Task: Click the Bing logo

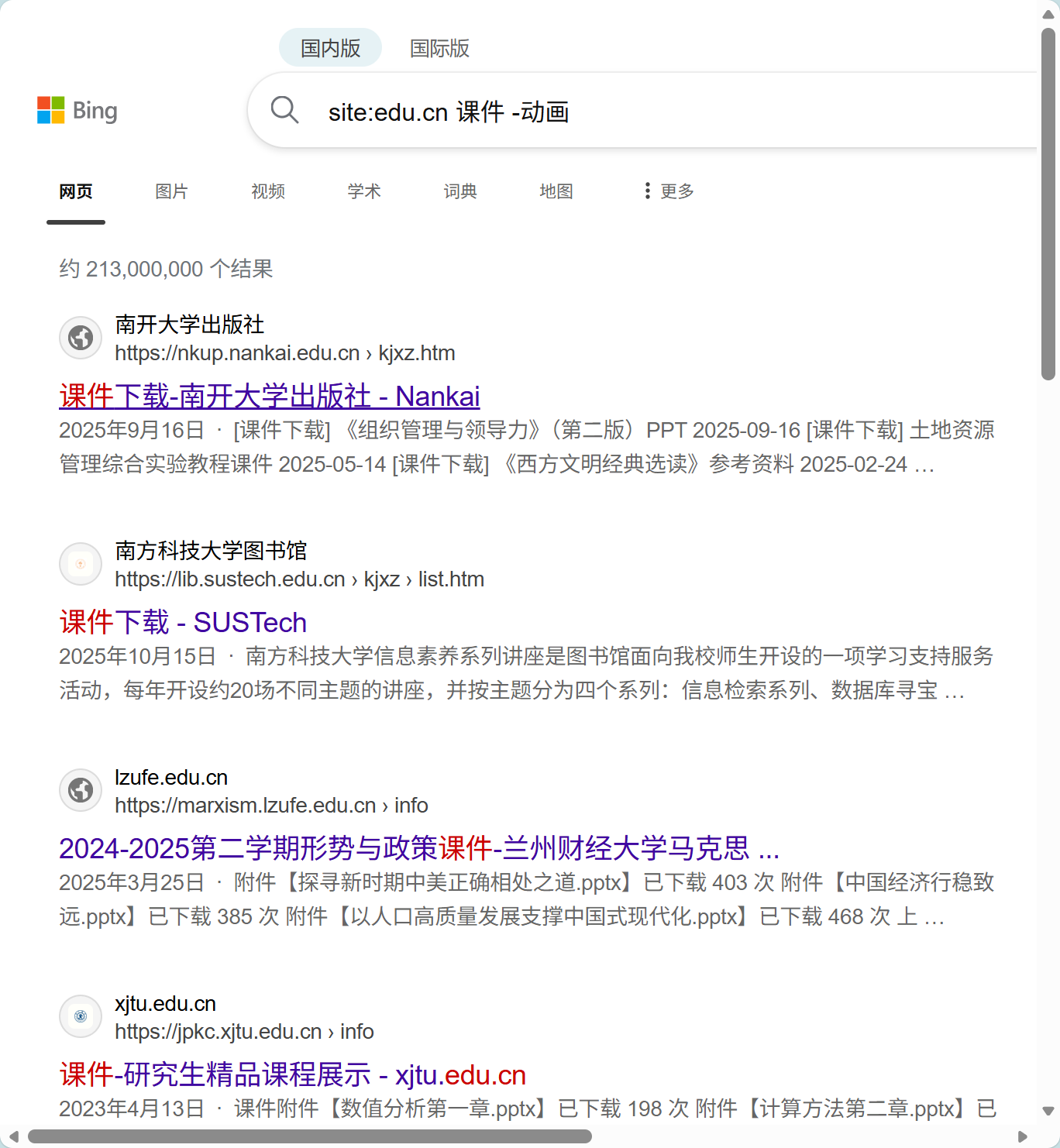Action: tap(77, 111)
